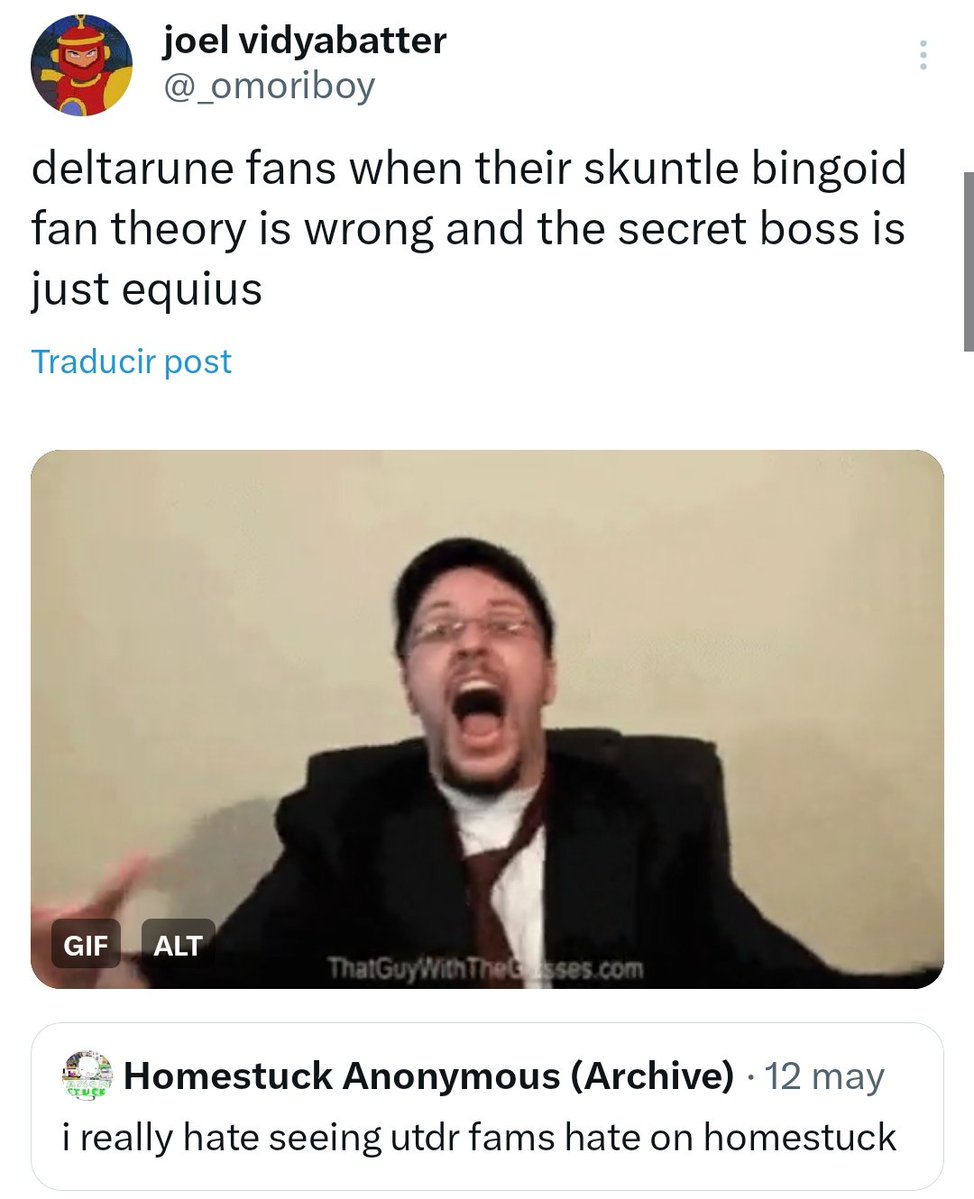
Task: Open the three-dot more options menu
Action: 924,55
